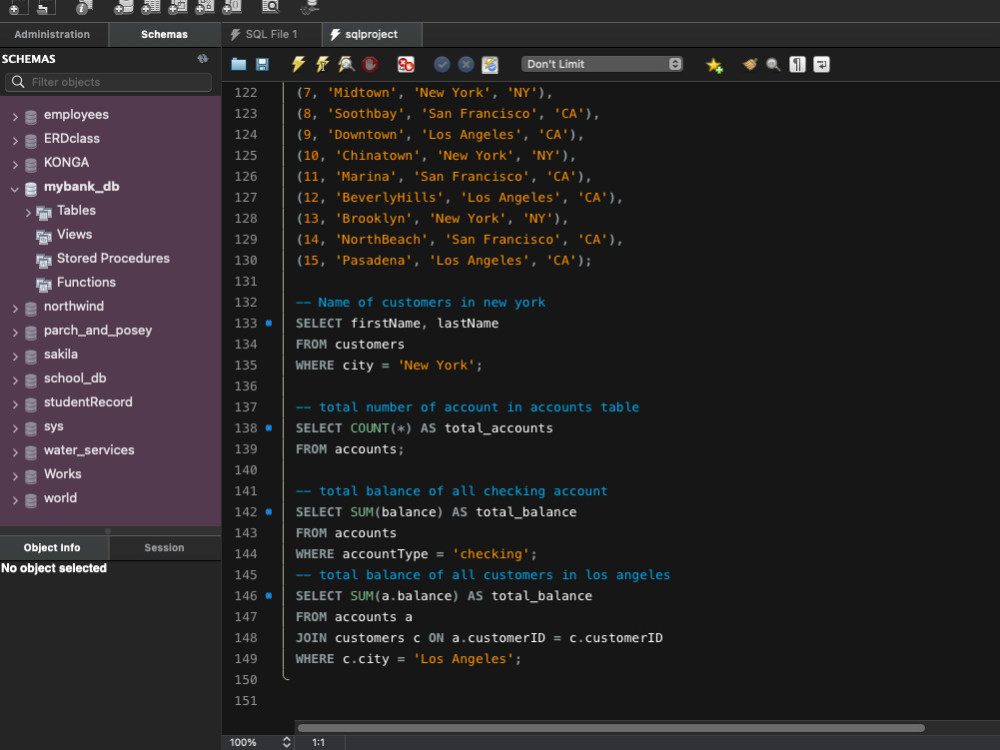Select the sys schema
Image resolution: width=1000 pixels, height=750 pixels.
tap(54, 427)
